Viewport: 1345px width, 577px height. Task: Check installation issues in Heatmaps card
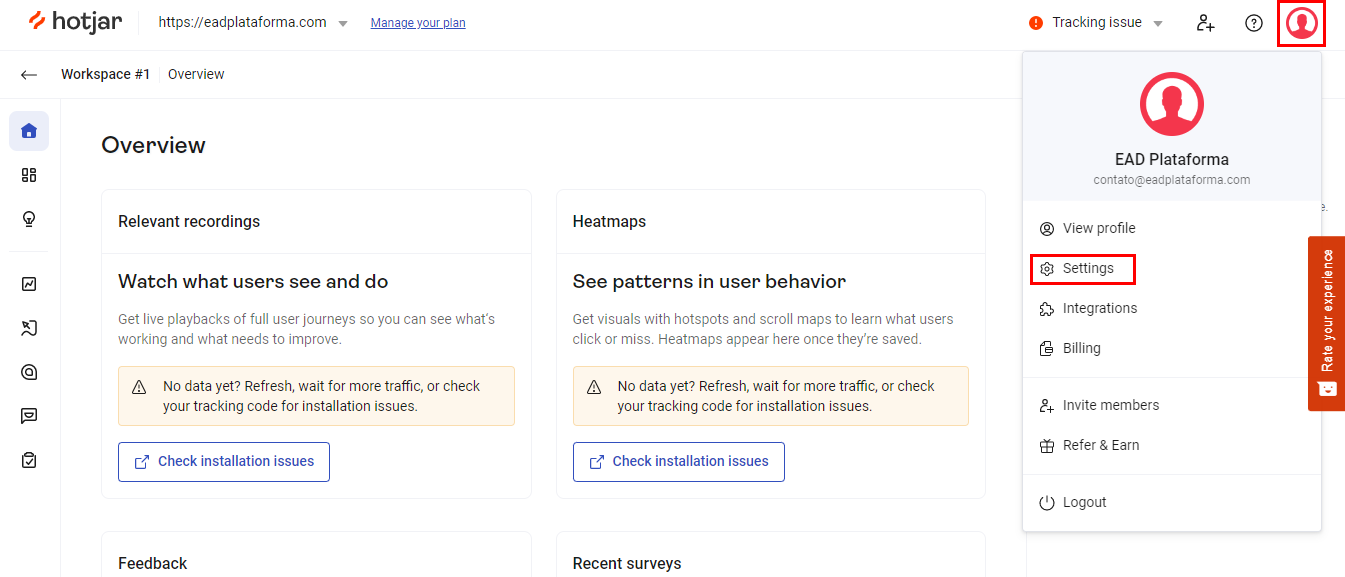[679, 462]
